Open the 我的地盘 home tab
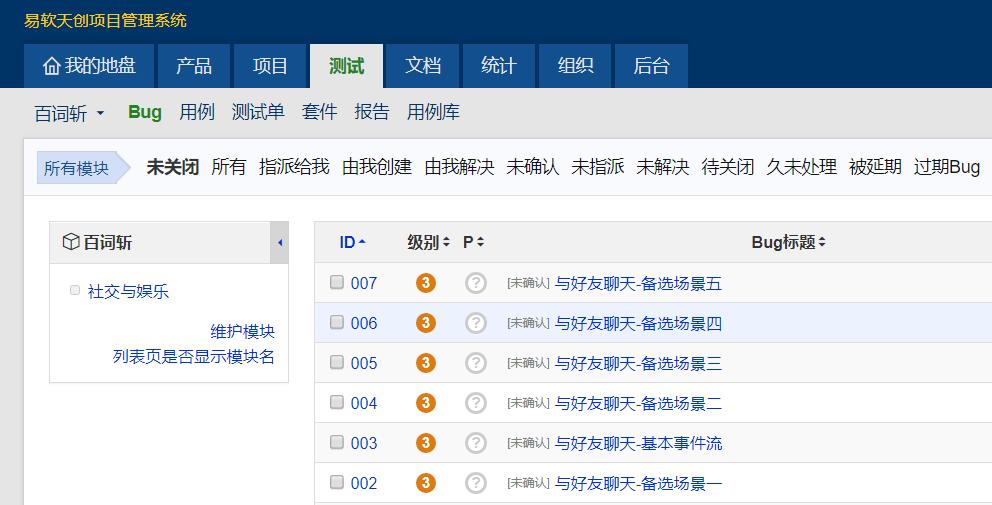The width and height of the screenshot is (992, 505). 89,66
